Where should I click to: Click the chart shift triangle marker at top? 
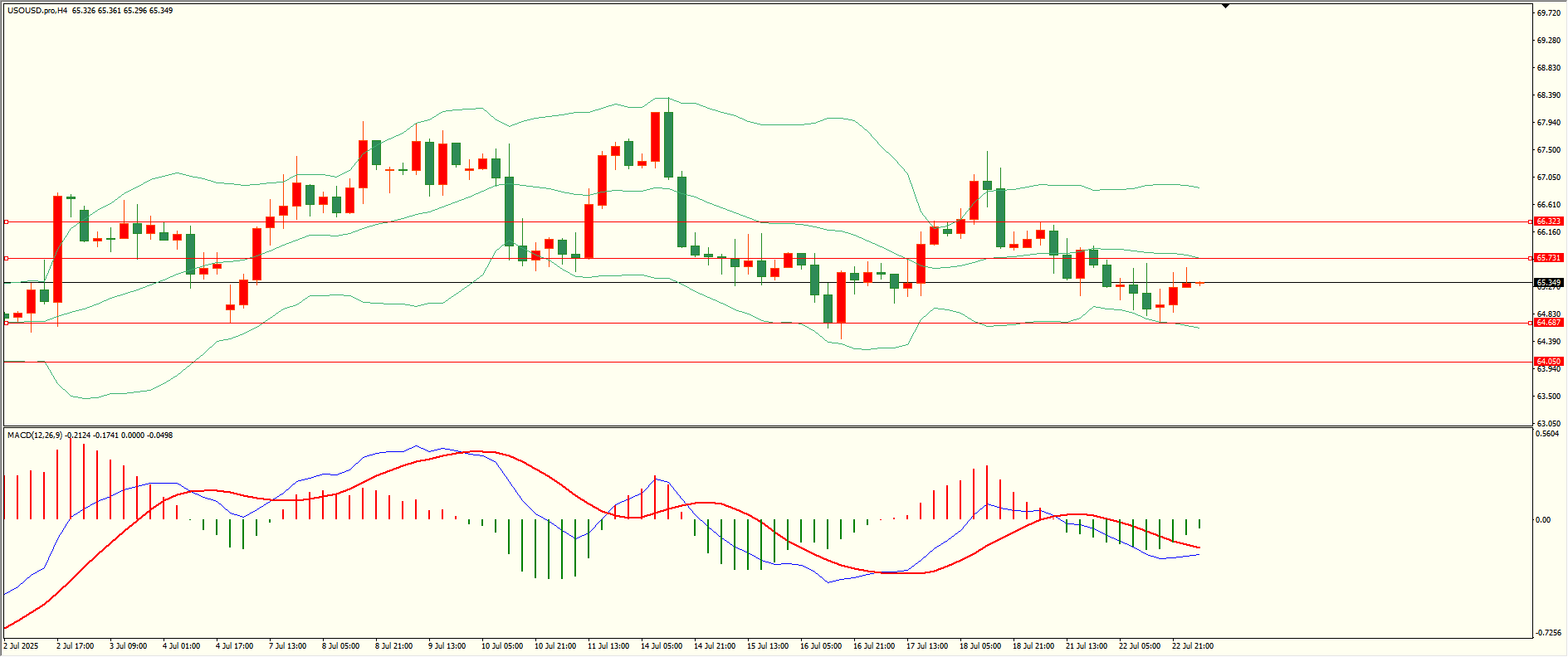1225,6
